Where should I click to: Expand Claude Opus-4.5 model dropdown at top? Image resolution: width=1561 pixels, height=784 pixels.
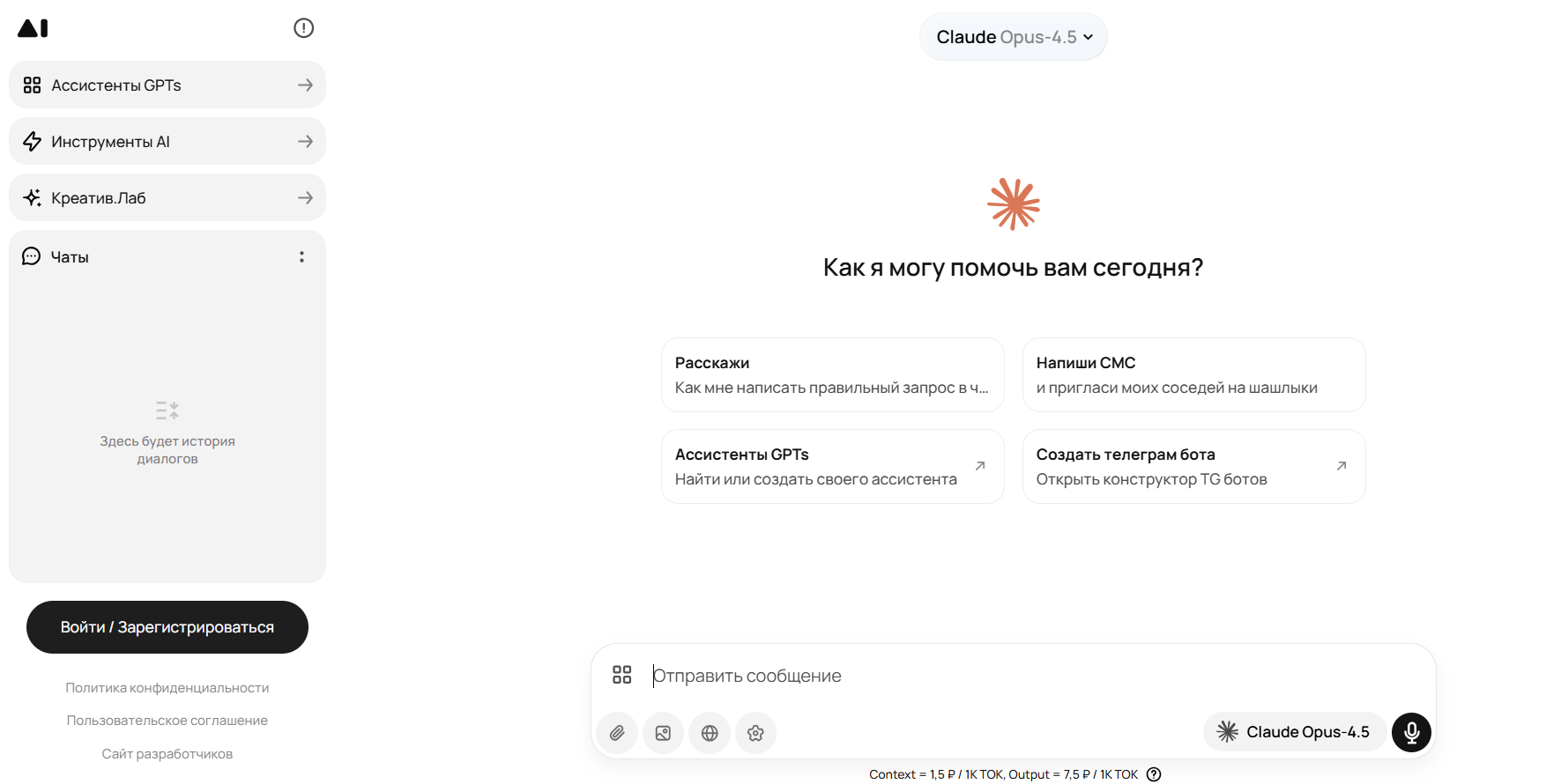(1013, 37)
